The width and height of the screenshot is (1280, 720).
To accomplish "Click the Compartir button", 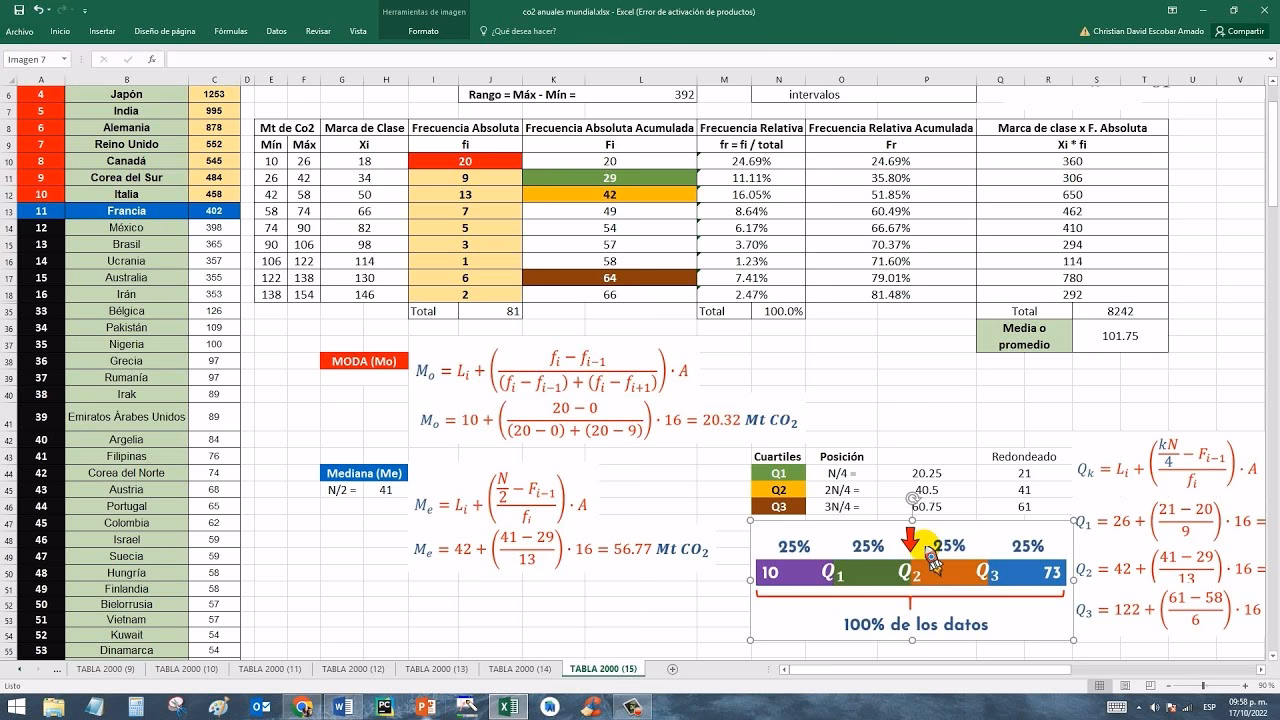I will pyautogui.click(x=1240, y=31).
